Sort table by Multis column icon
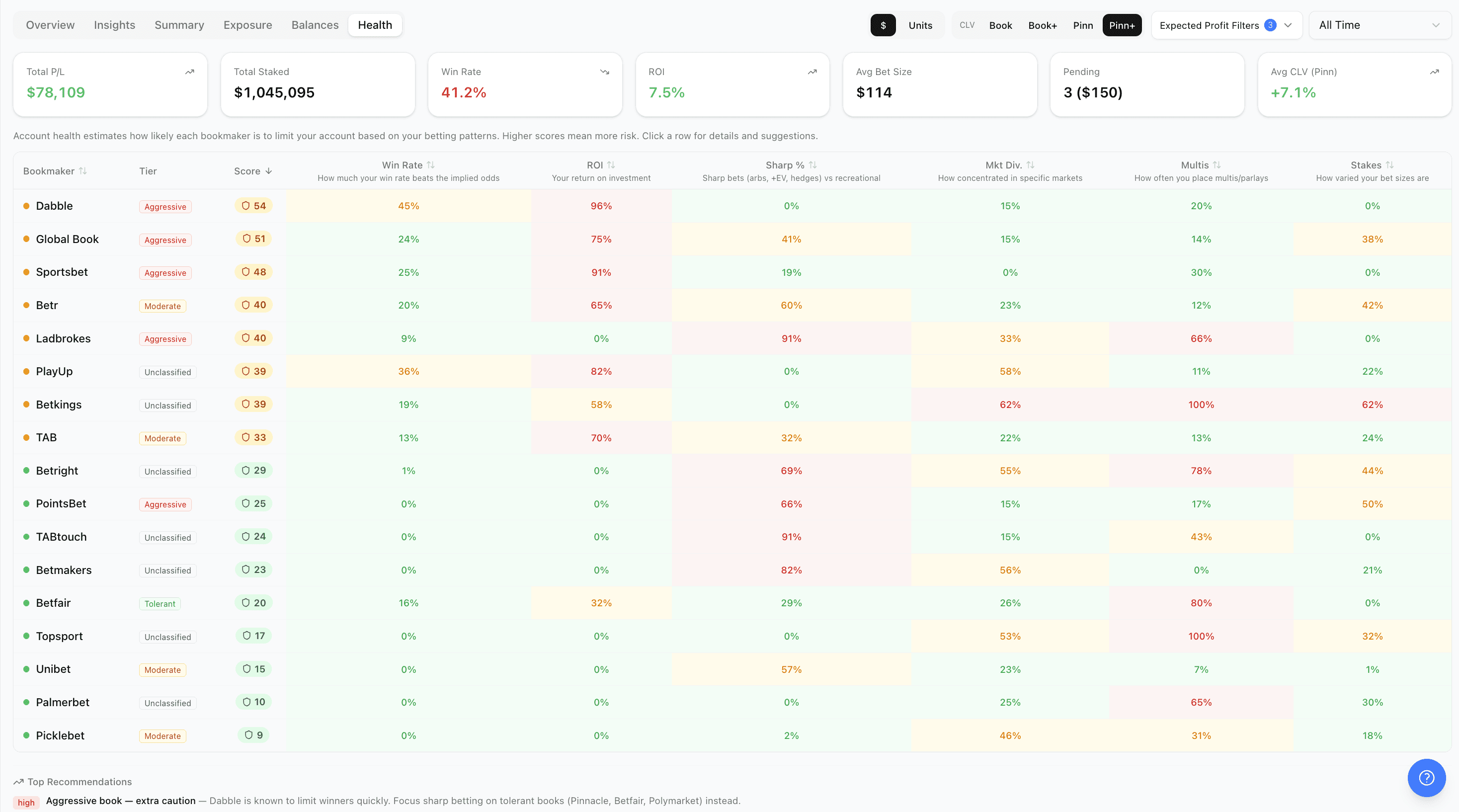1459x812 pixels. [x=1216, y=165]
